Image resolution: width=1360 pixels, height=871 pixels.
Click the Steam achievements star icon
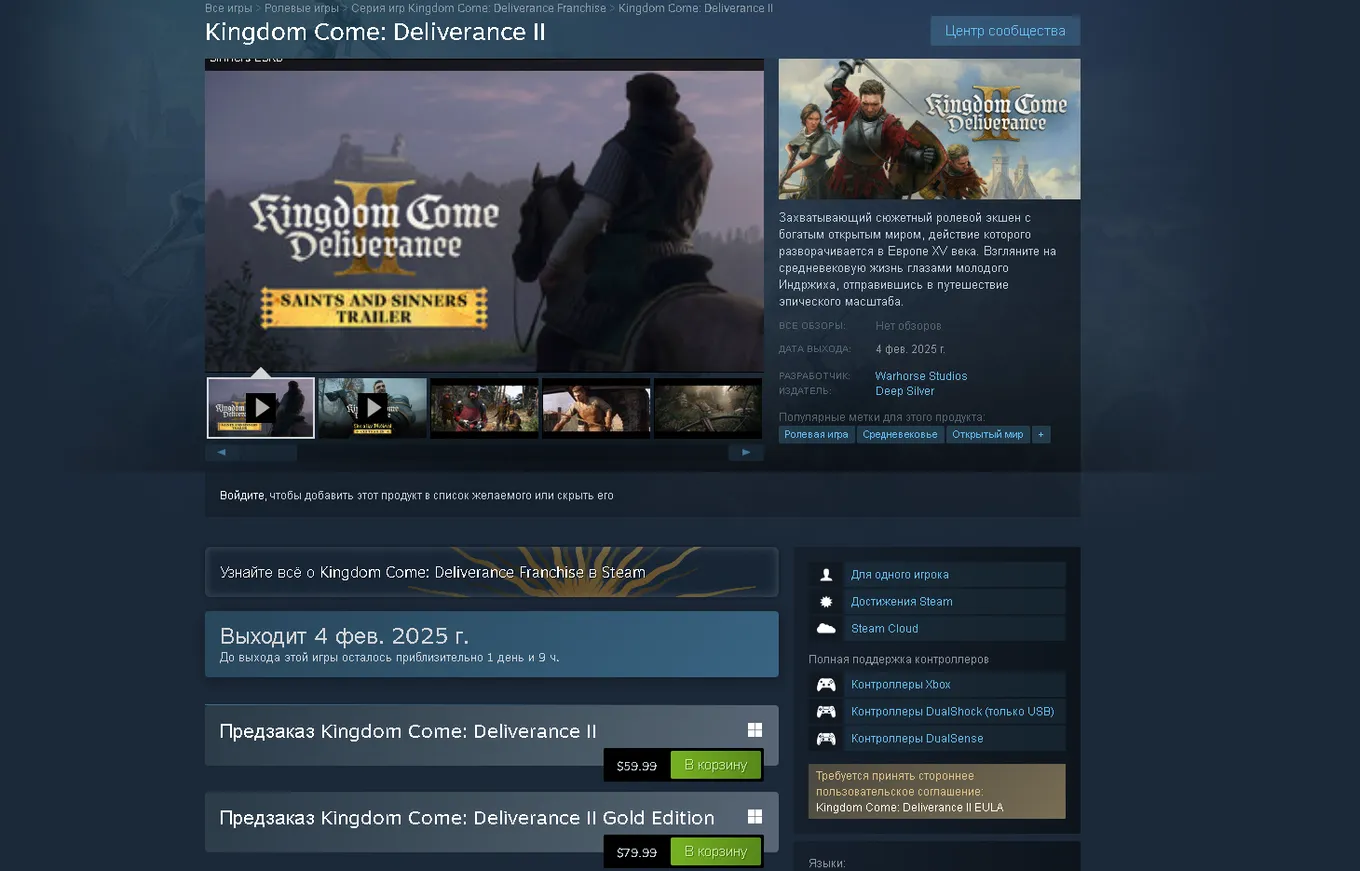(x=826, y=601)
